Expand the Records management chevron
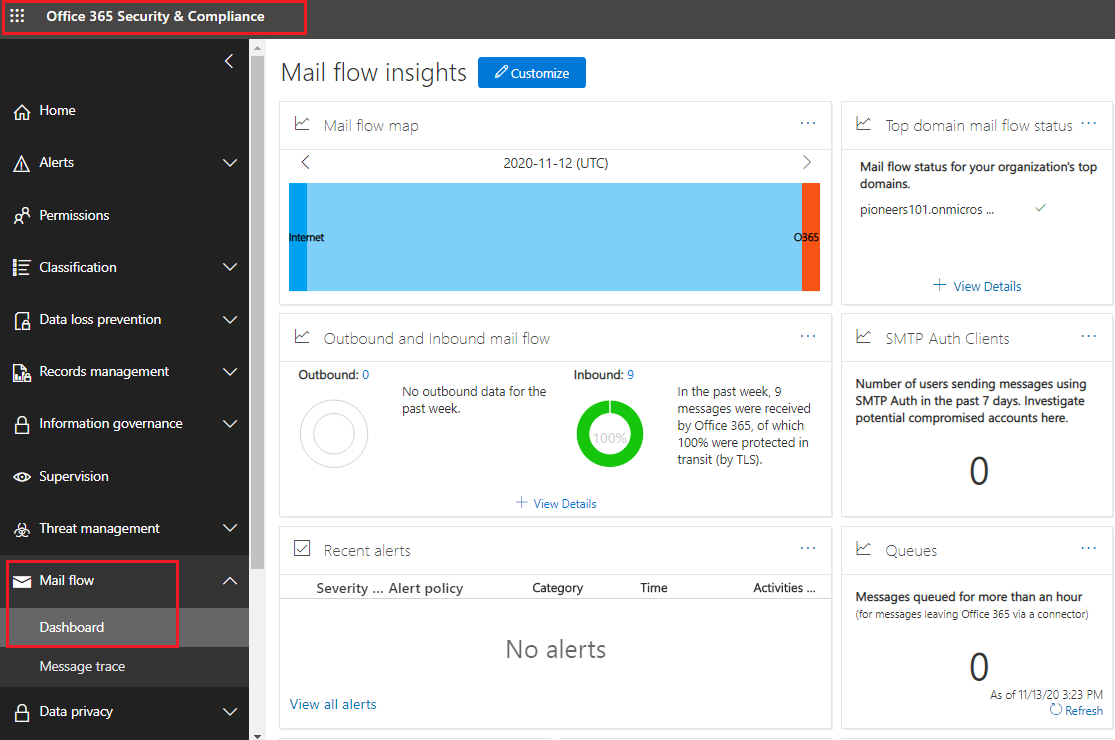The height and width of the screenshot is (740, 1115). click(230, 372)
